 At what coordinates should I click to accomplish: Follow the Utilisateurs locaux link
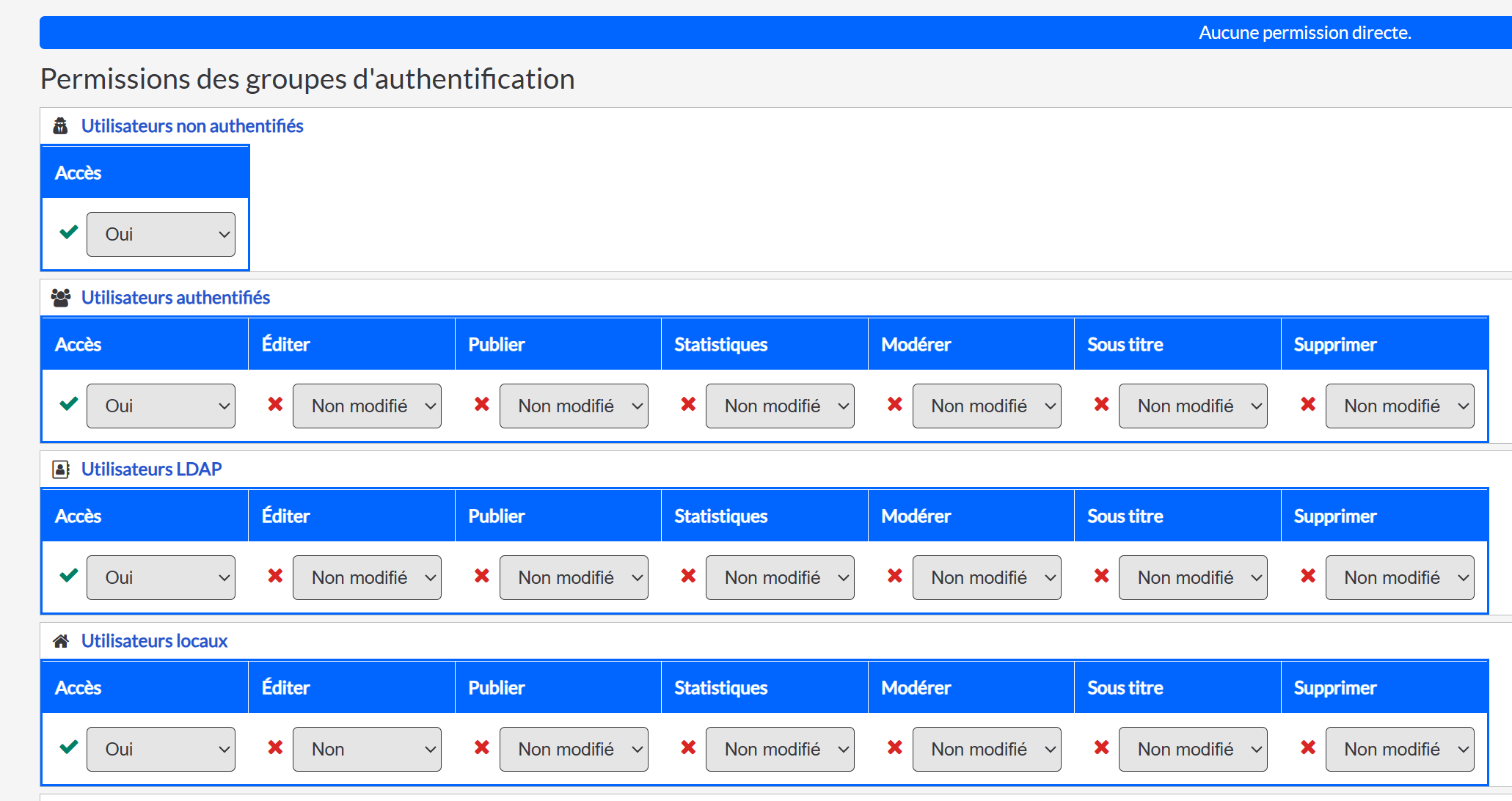coord(154,641)
